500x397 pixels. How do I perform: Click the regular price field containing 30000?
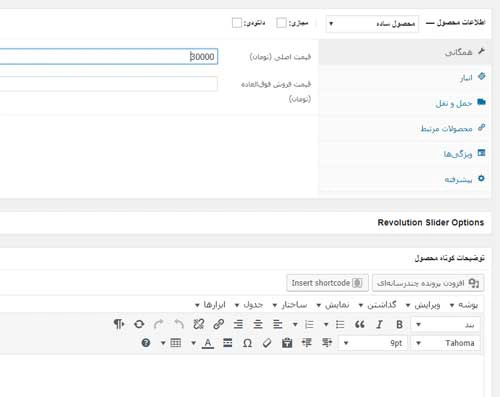pyautogui.click(x=109, y=56)
